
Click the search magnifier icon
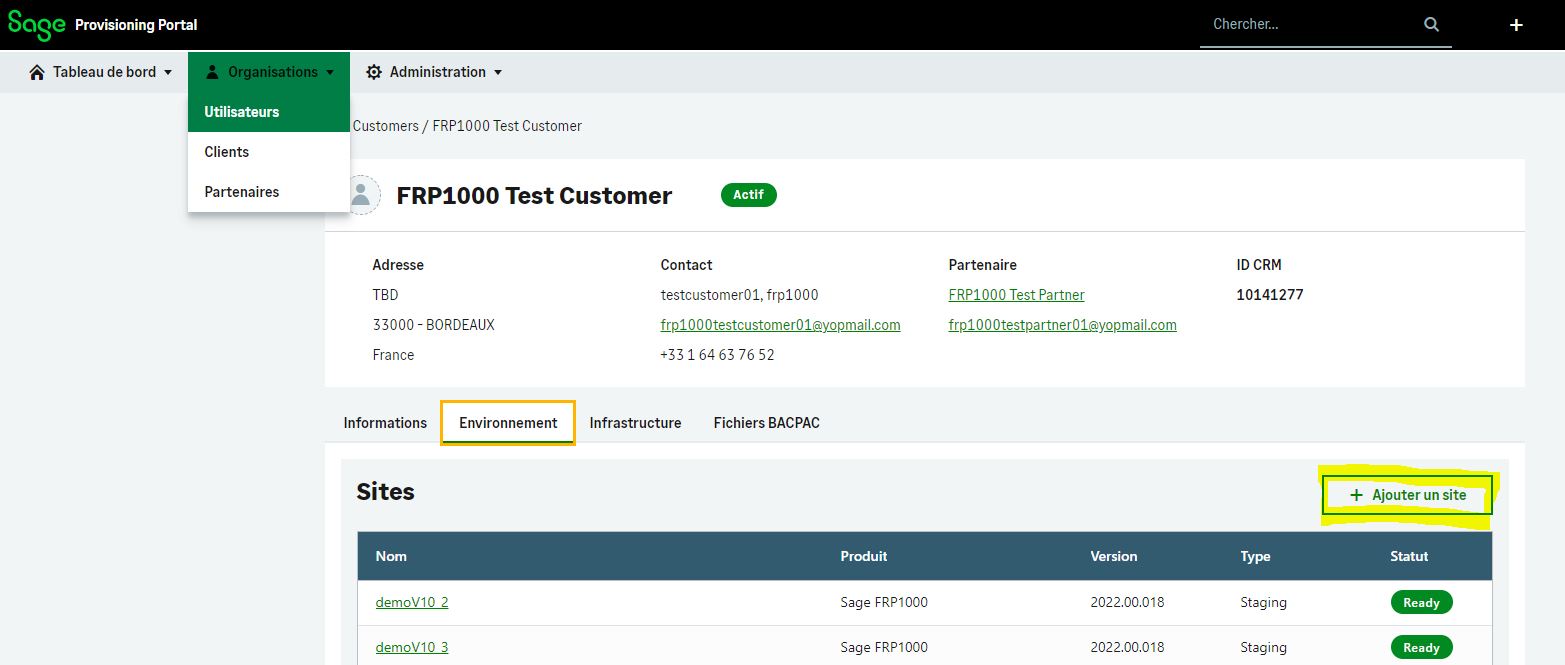[x=1432, y=24]
